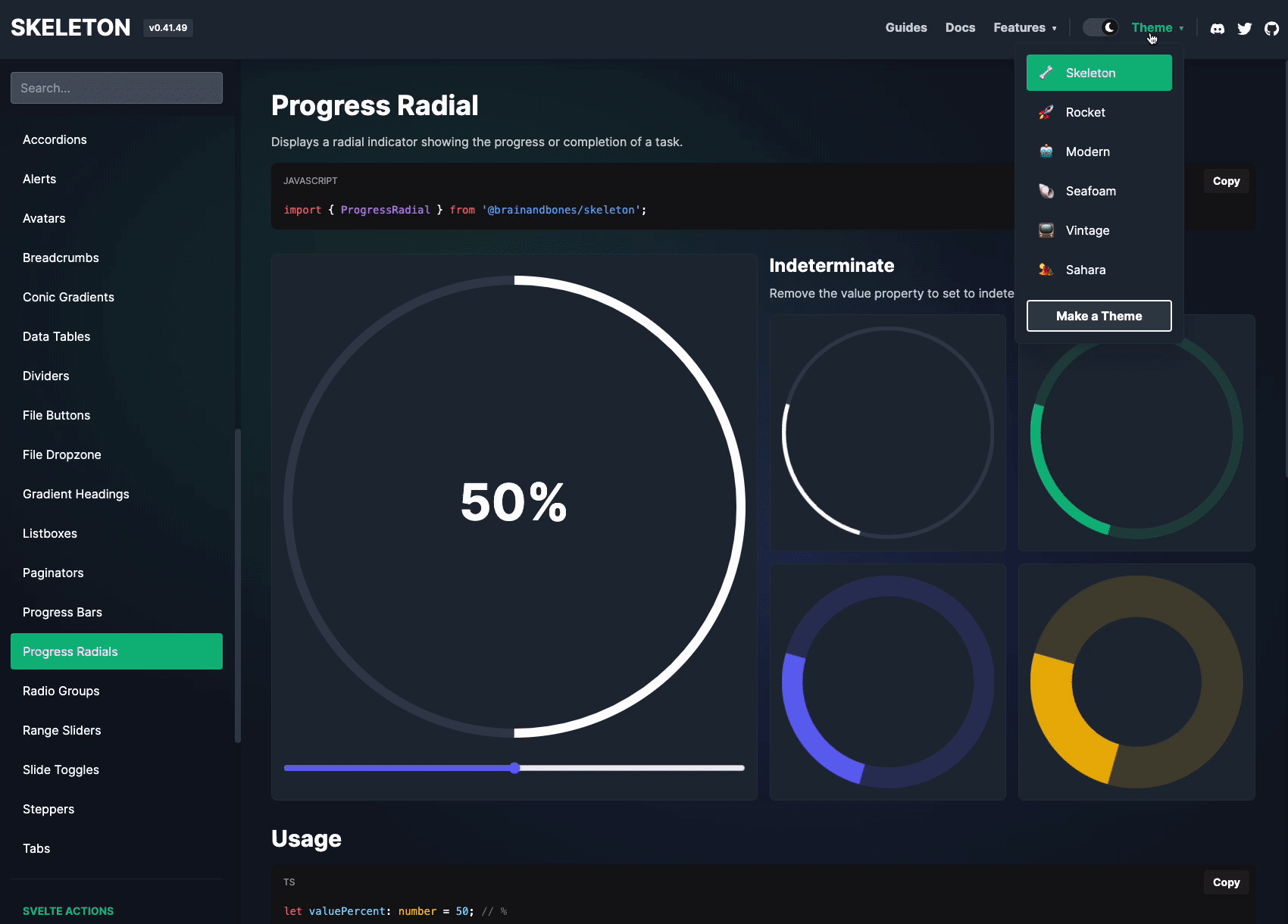Open the Twitter icon link
Image resolution: width=1288 pixels, height=924 pixels.
[1244, 28]
